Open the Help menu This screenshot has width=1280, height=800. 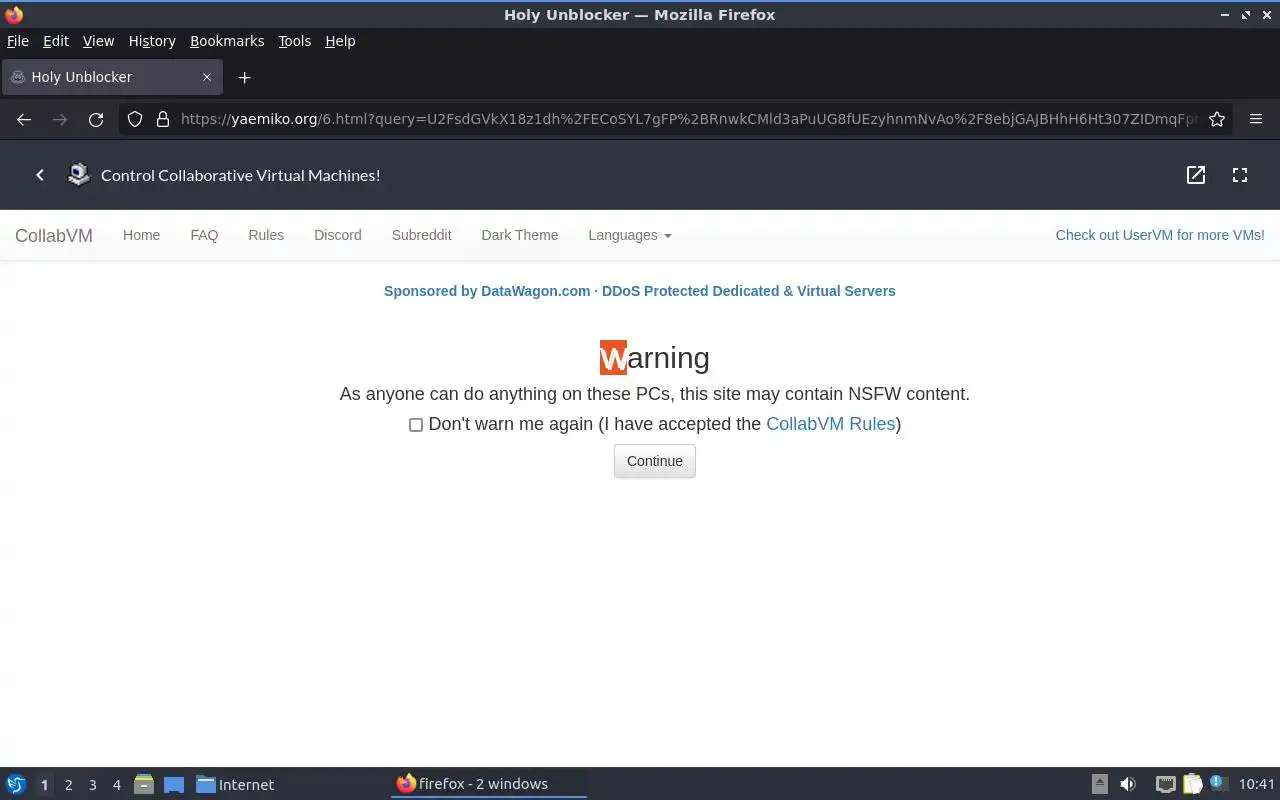tap(340, 41)
